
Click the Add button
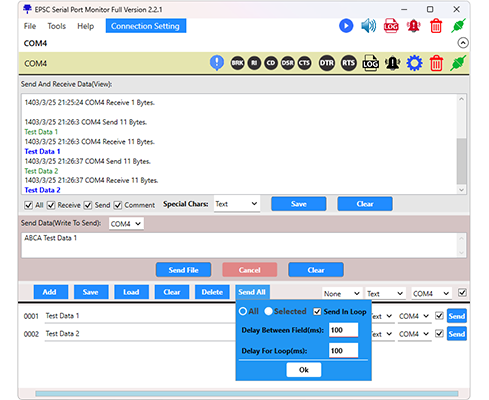[x=51, y=292]
